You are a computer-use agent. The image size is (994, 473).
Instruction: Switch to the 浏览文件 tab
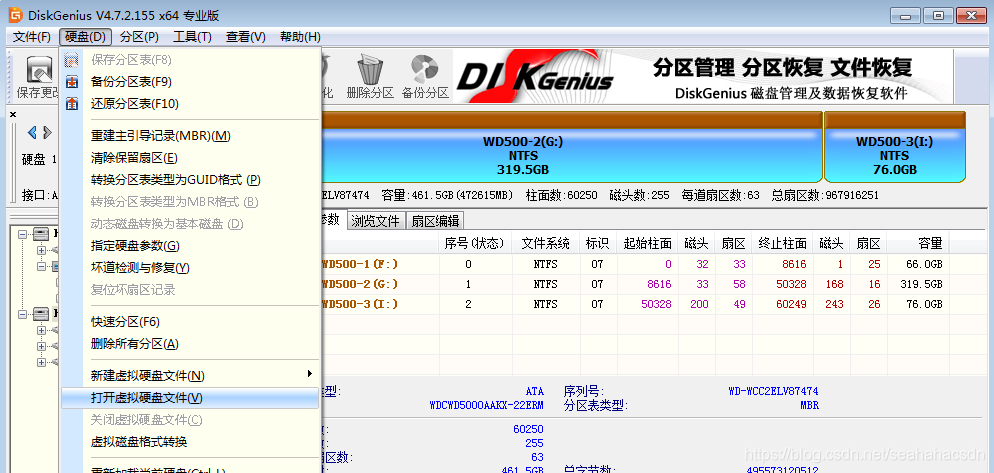376,221
